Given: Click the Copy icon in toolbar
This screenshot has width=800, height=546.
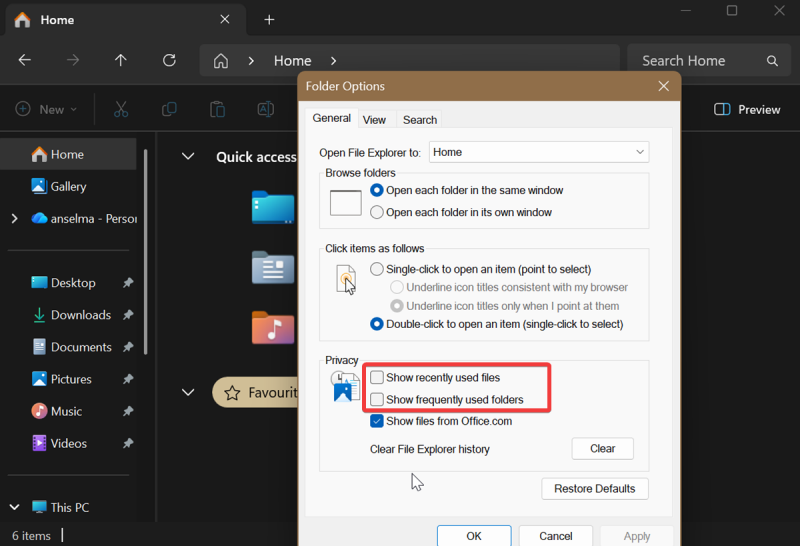Looking at the screenshot, I should coord(169,109).
